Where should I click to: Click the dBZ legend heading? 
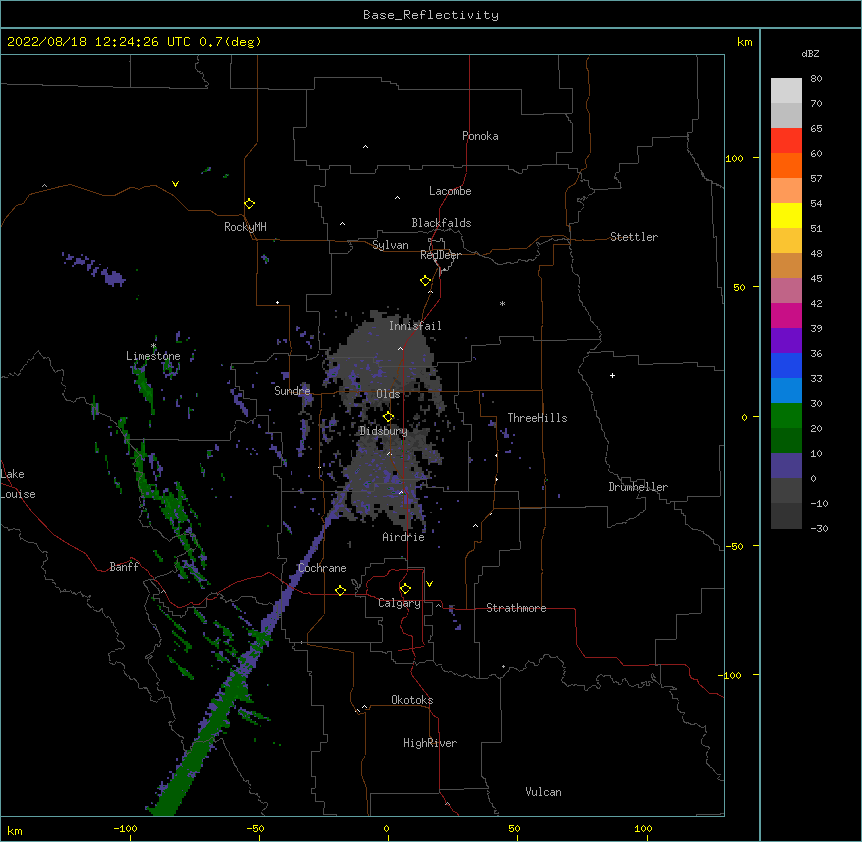pos(810,53)
